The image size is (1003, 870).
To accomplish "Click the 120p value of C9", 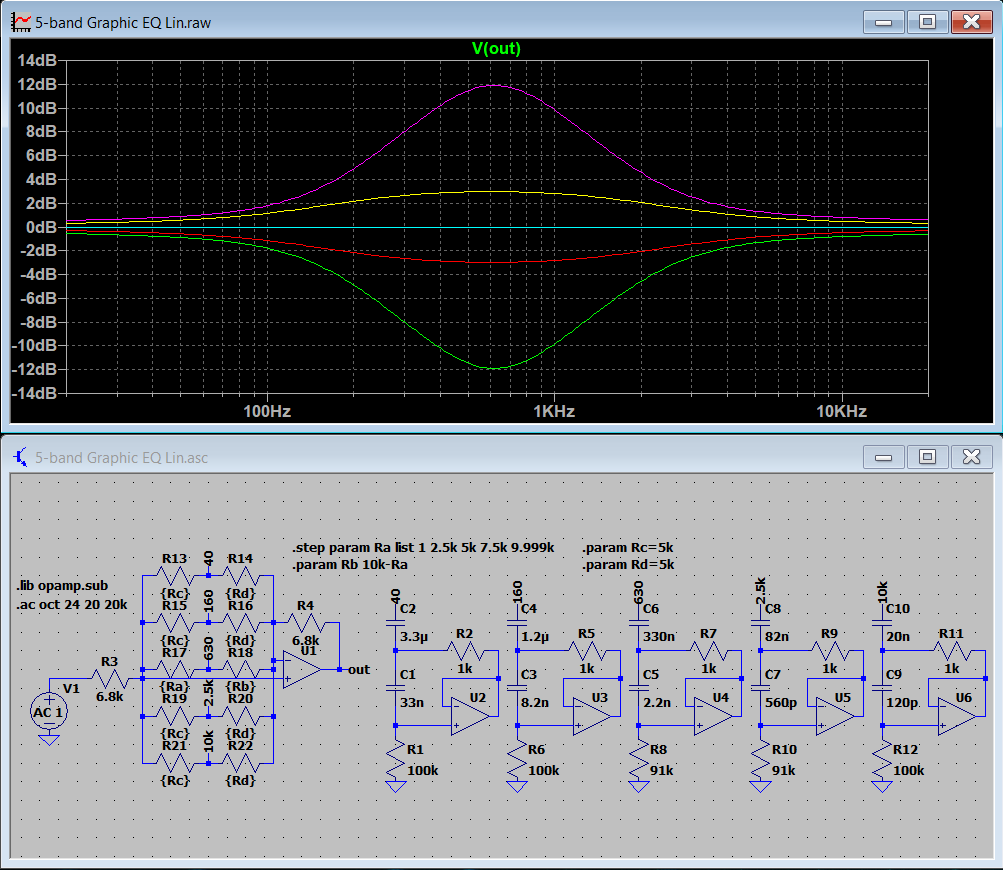I will pos(902,702).
